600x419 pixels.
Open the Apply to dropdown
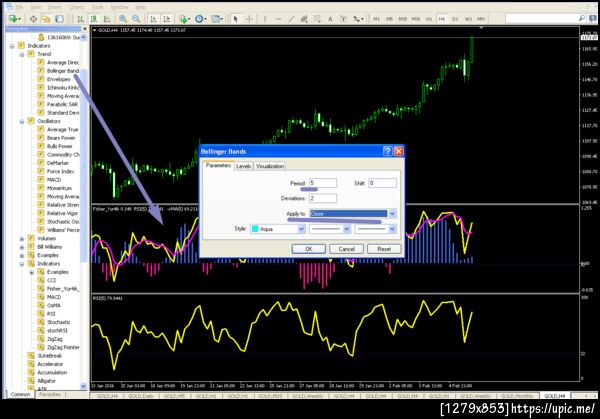click(x=392, y=214)
